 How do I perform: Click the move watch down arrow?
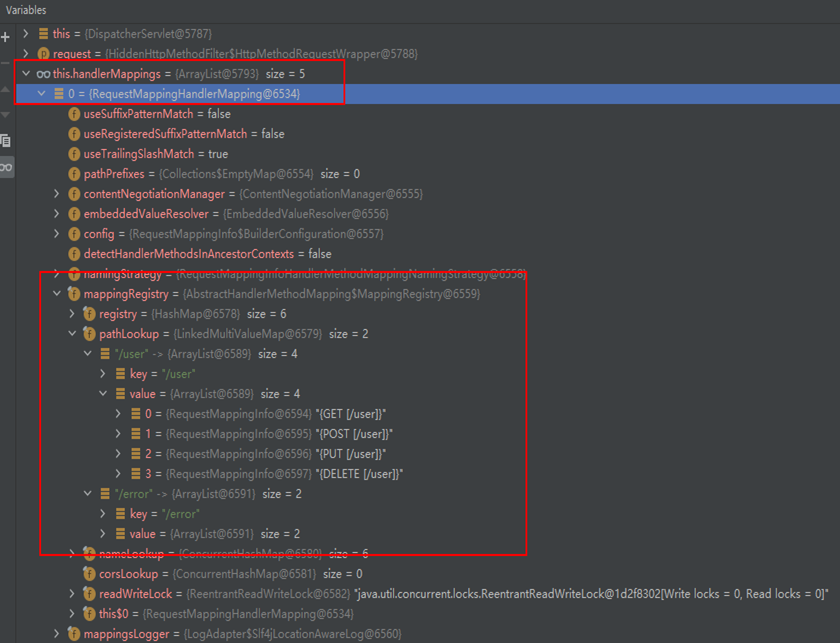coord(5,115)
